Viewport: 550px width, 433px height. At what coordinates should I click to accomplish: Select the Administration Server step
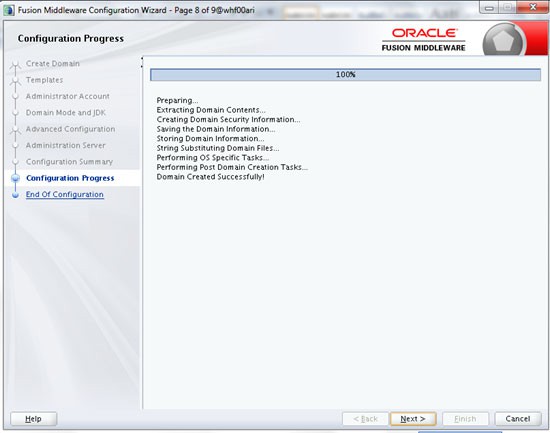point(66,145)
